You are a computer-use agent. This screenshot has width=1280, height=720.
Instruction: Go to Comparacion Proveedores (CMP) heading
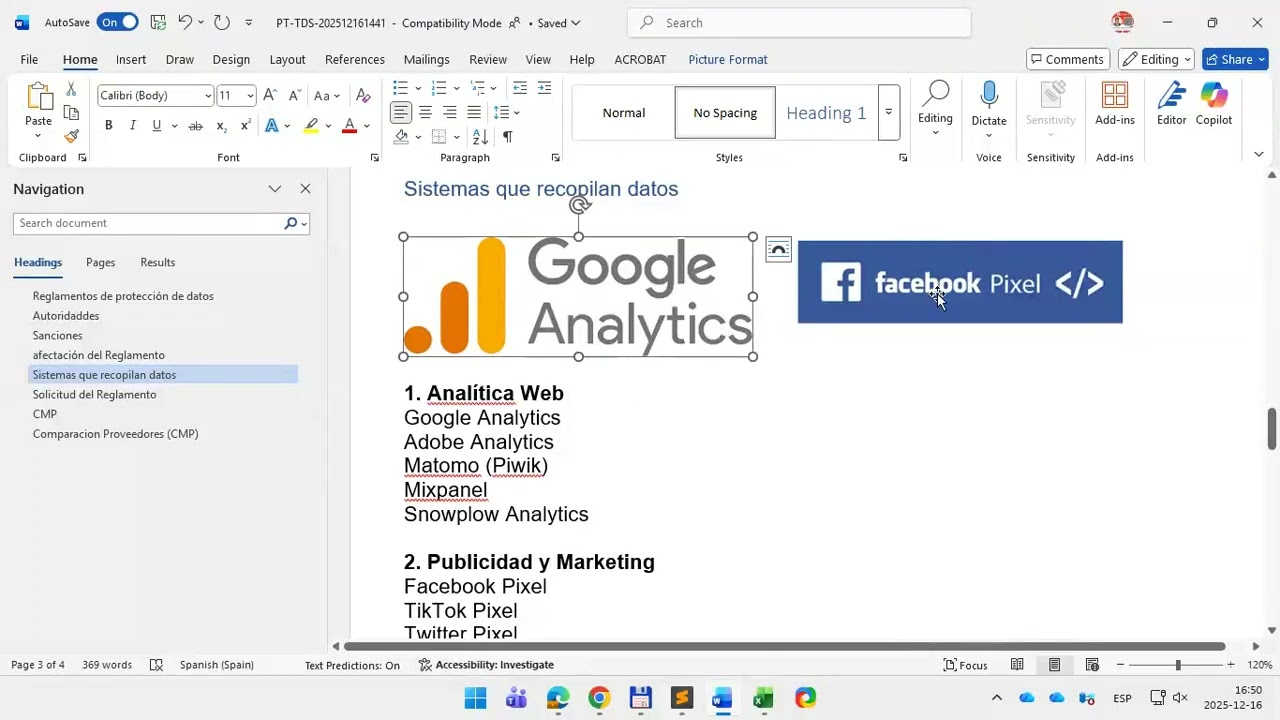pos(115,434)
